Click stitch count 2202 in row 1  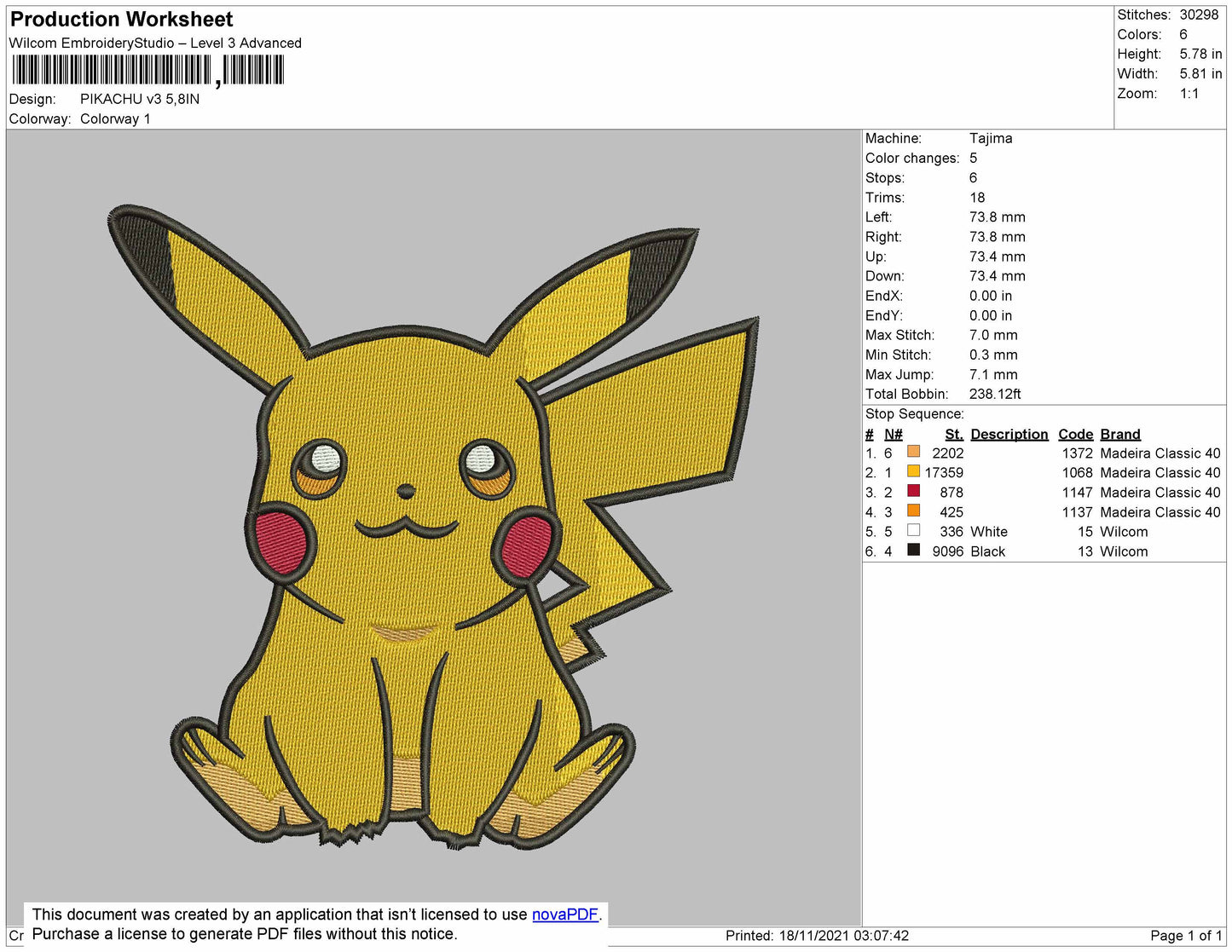948,453
